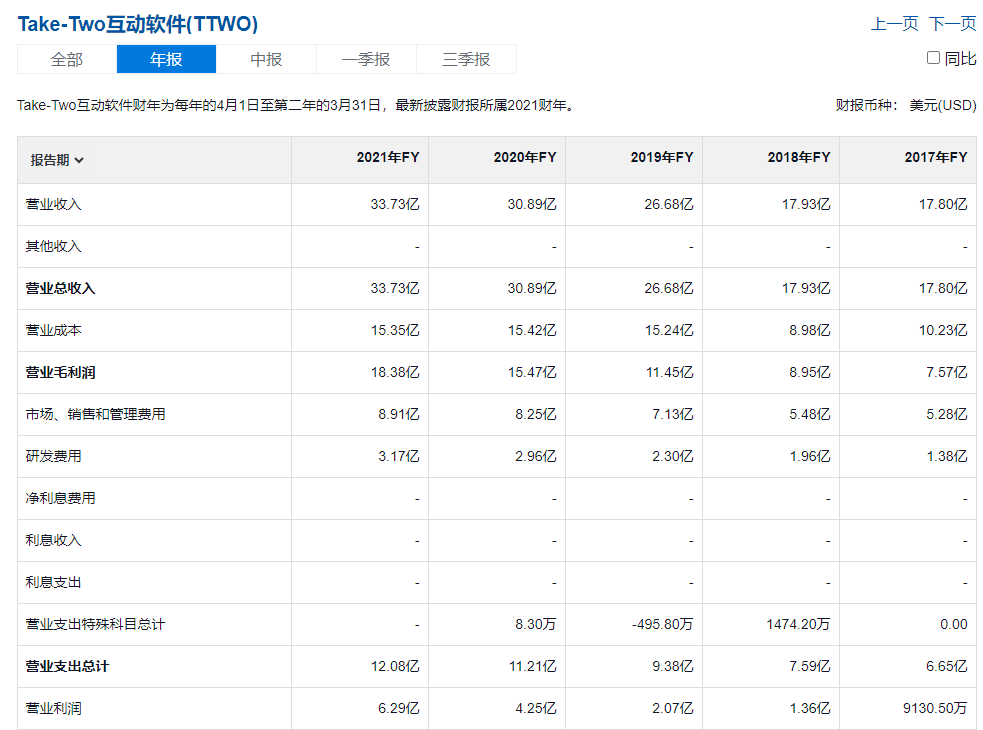
Task: Select the 年报 tab
Action: pyautogui.click(x=166, y=60)
